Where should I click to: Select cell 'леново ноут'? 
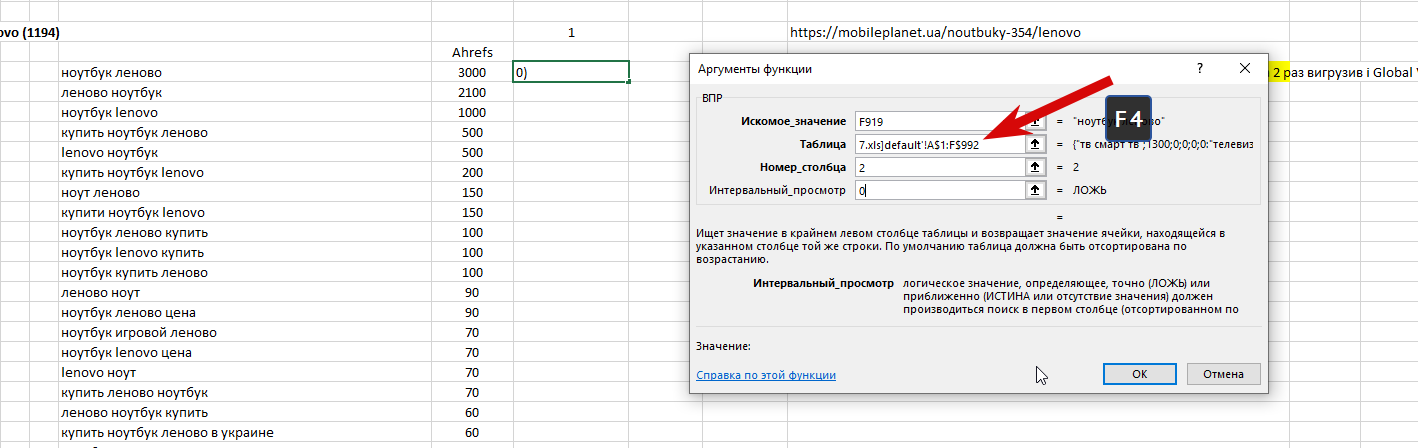click(x=245, y=292)
